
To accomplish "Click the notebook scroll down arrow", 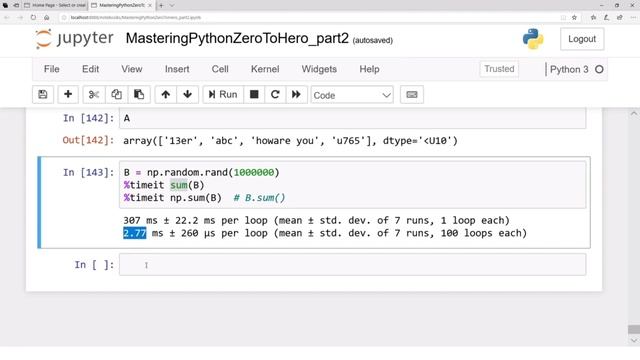I will [x=633, y=340].
